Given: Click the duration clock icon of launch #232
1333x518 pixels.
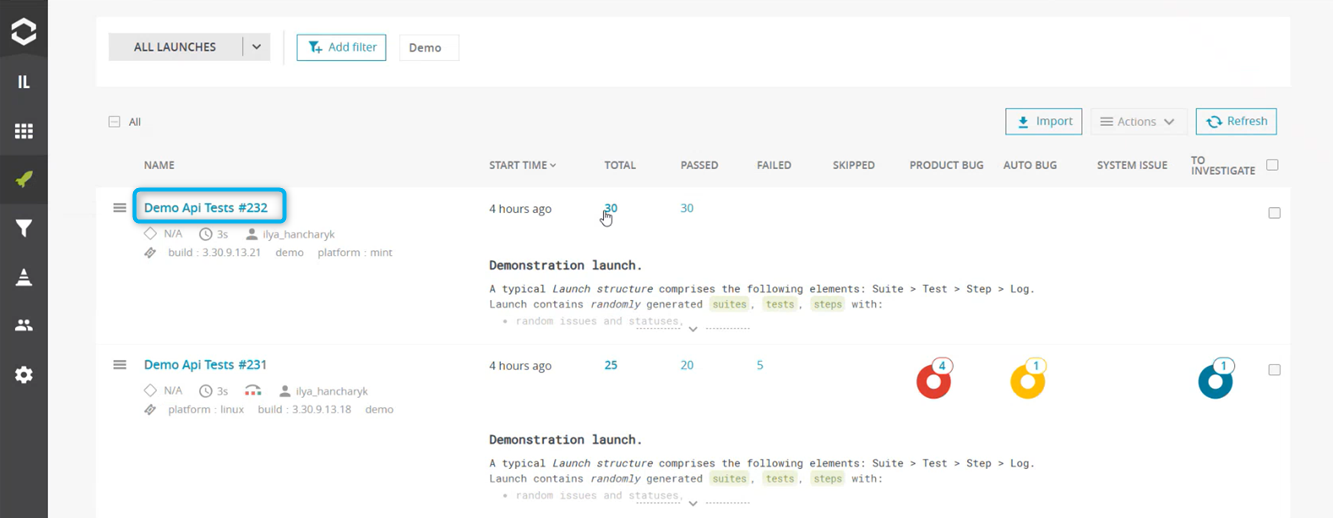Looking at the screenshot, I should pos(205,234).
